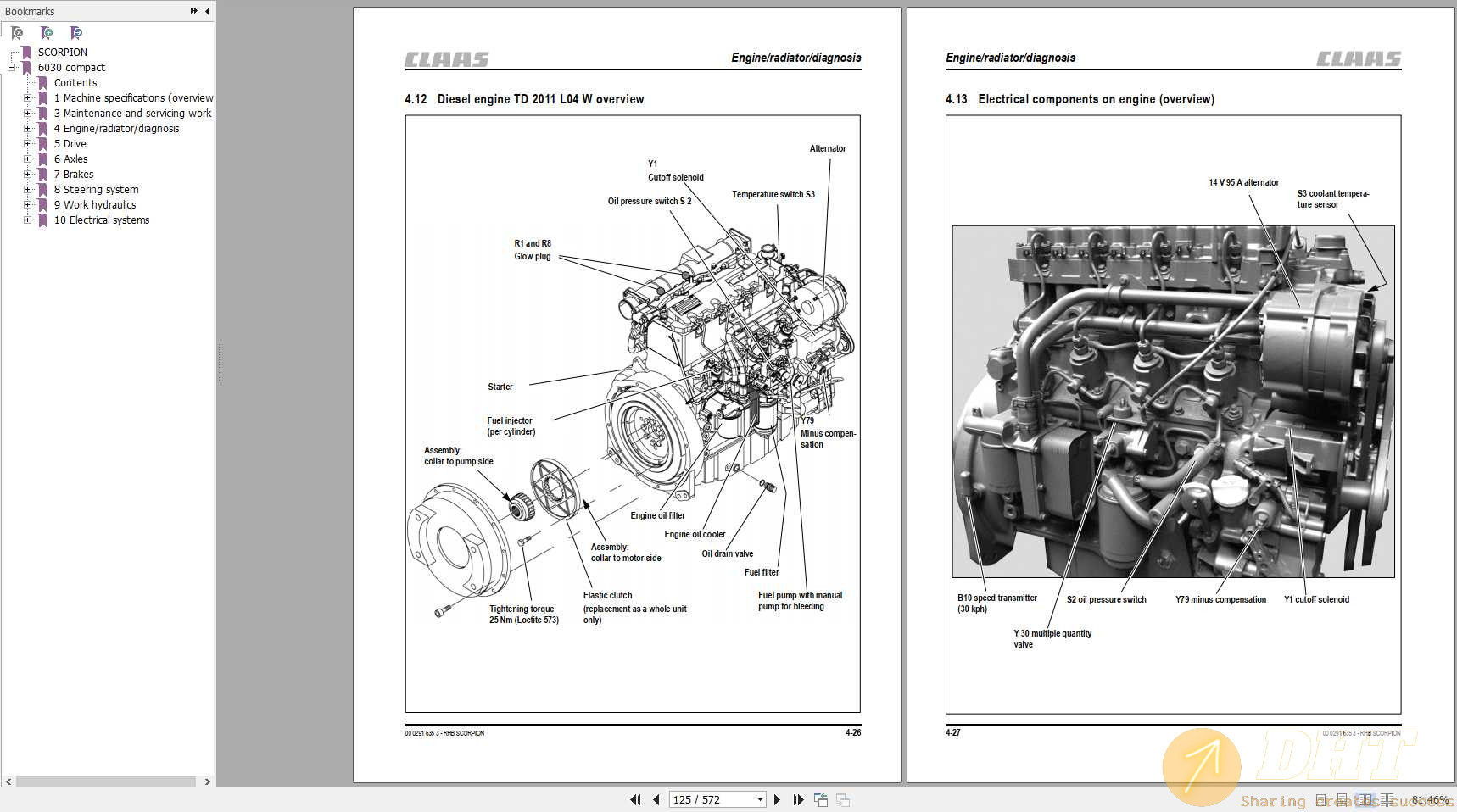This screenshot has height=812, width=1457.
Task: Select the 6 Axles bookmark
Action: 70,159
